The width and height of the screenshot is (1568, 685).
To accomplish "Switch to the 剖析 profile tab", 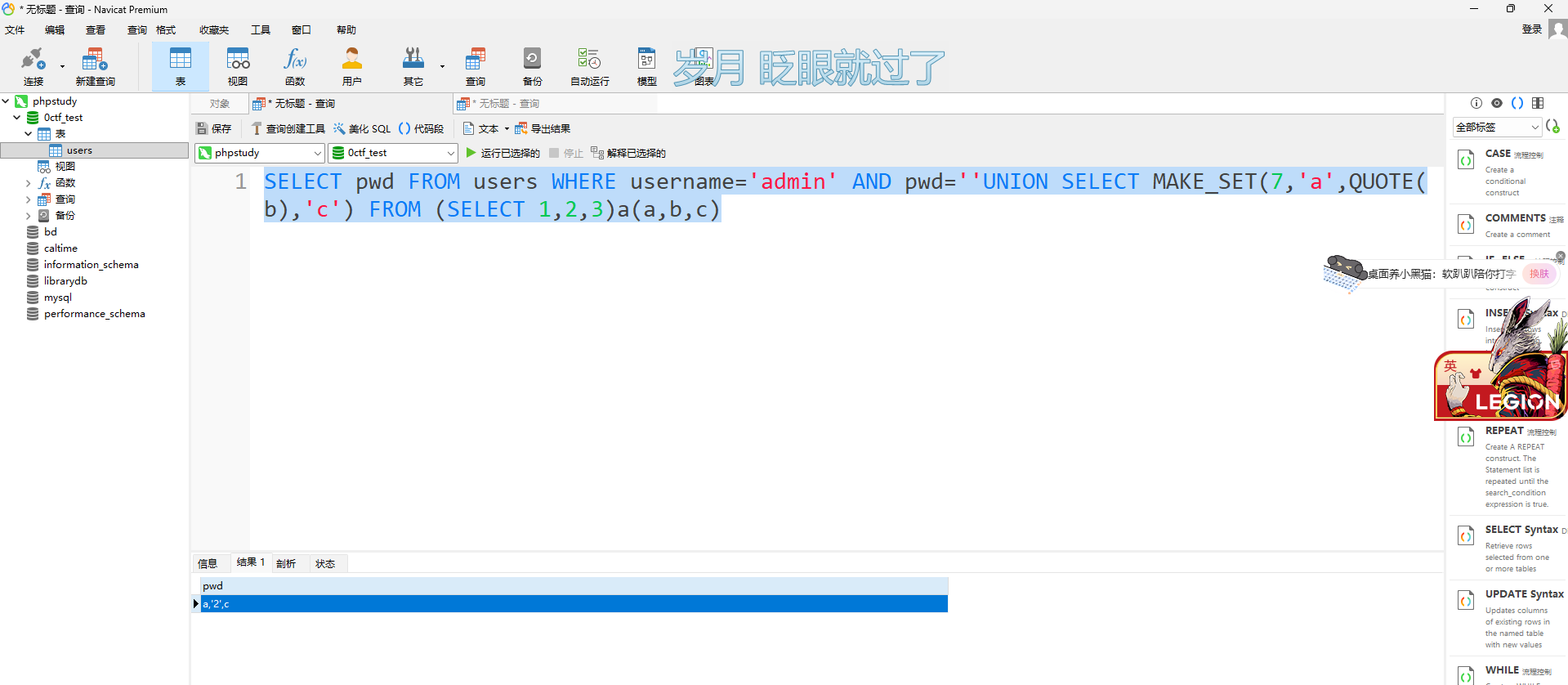I will pos(286,563).
